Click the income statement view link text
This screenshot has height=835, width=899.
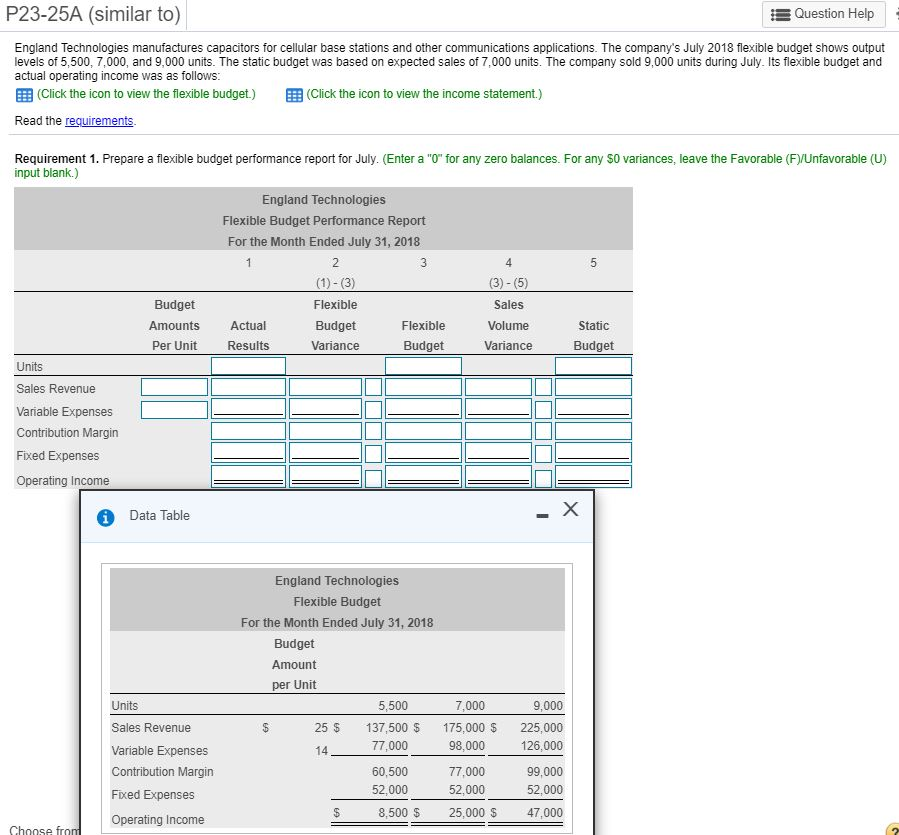(x=424, y=94)
